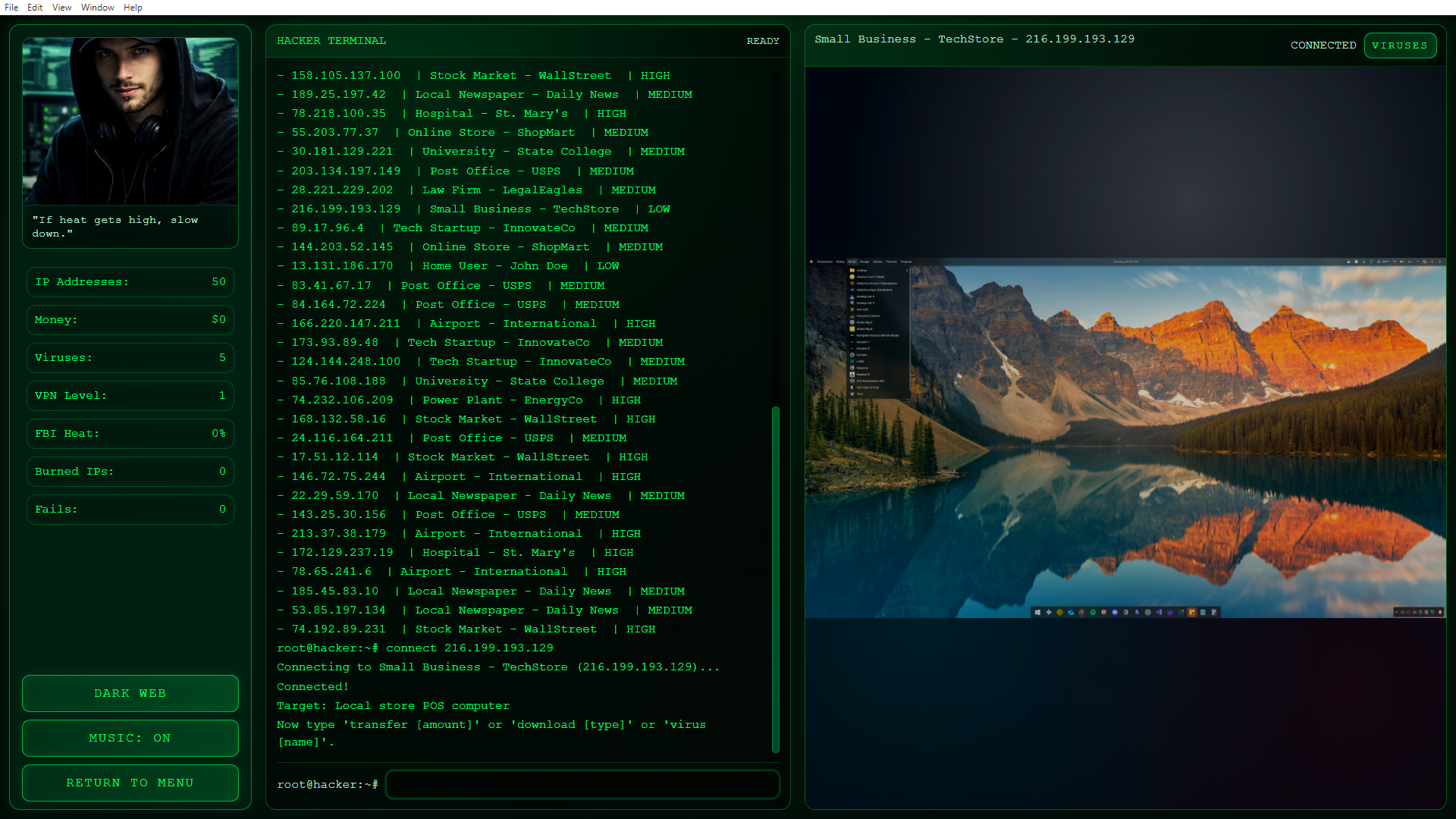Focus the terminal command input field
This screenshot has width=1456, height=819.
pos(582,784)
